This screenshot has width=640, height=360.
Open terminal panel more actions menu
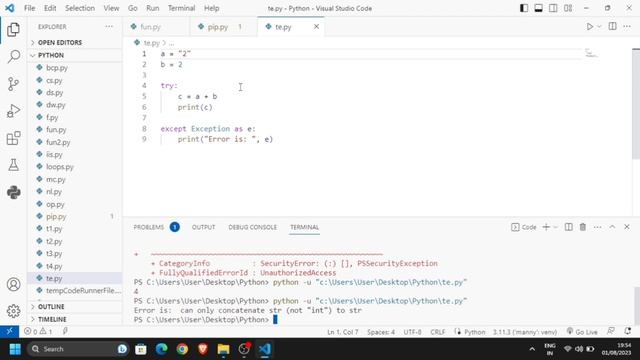click(598, 227)
